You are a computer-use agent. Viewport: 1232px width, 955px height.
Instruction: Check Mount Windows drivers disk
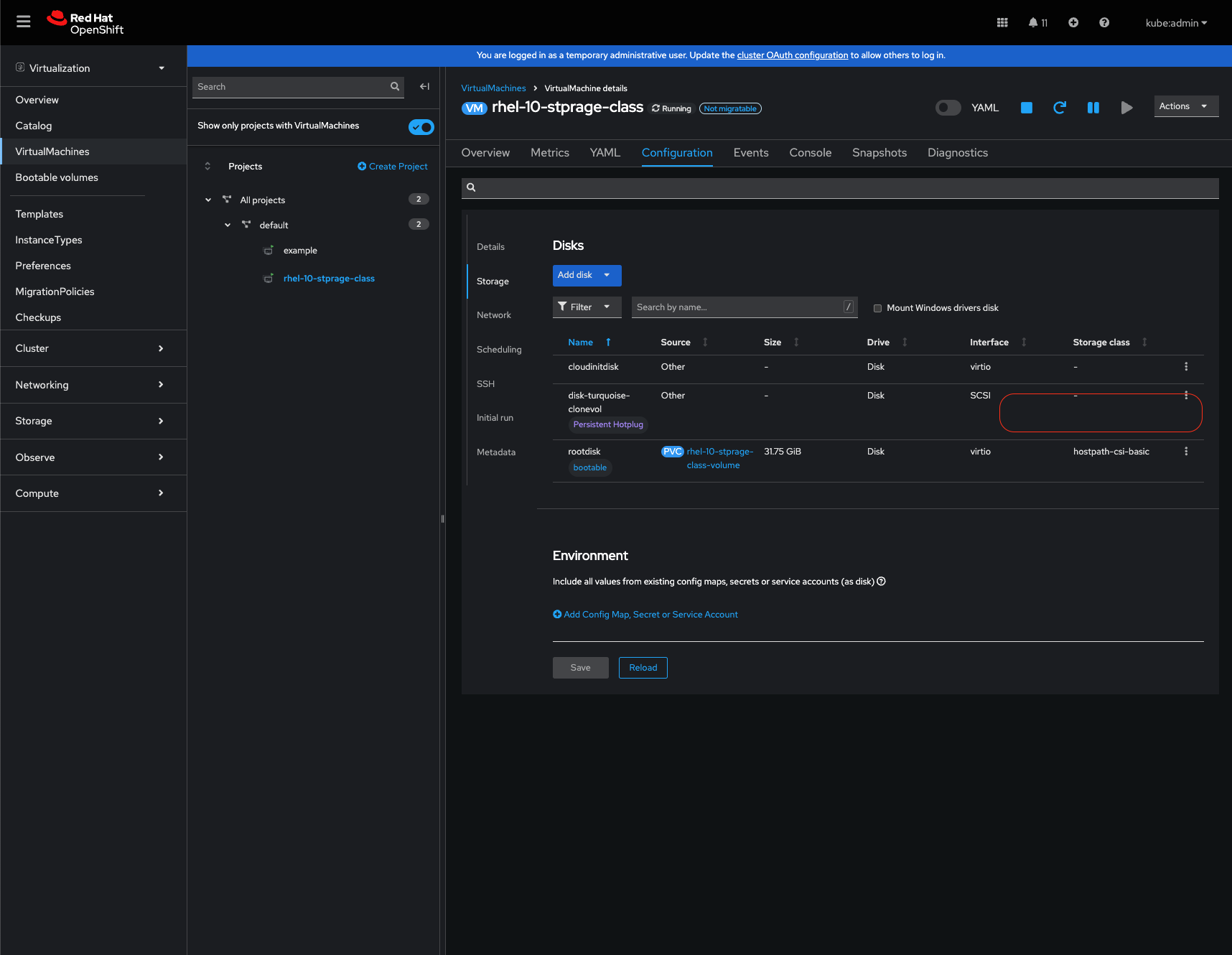tap(877, 308)
